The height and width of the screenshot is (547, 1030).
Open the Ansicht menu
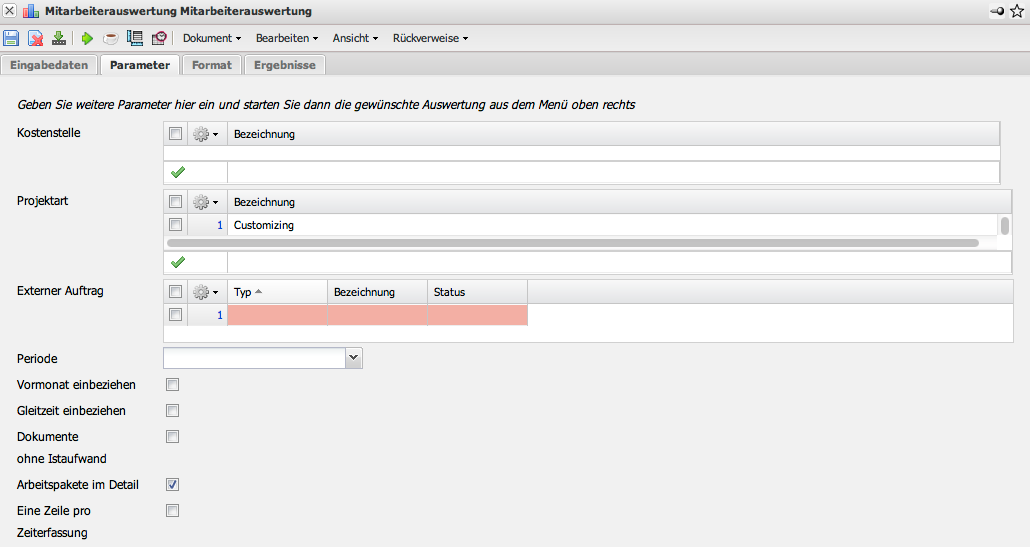coord(355,38)
